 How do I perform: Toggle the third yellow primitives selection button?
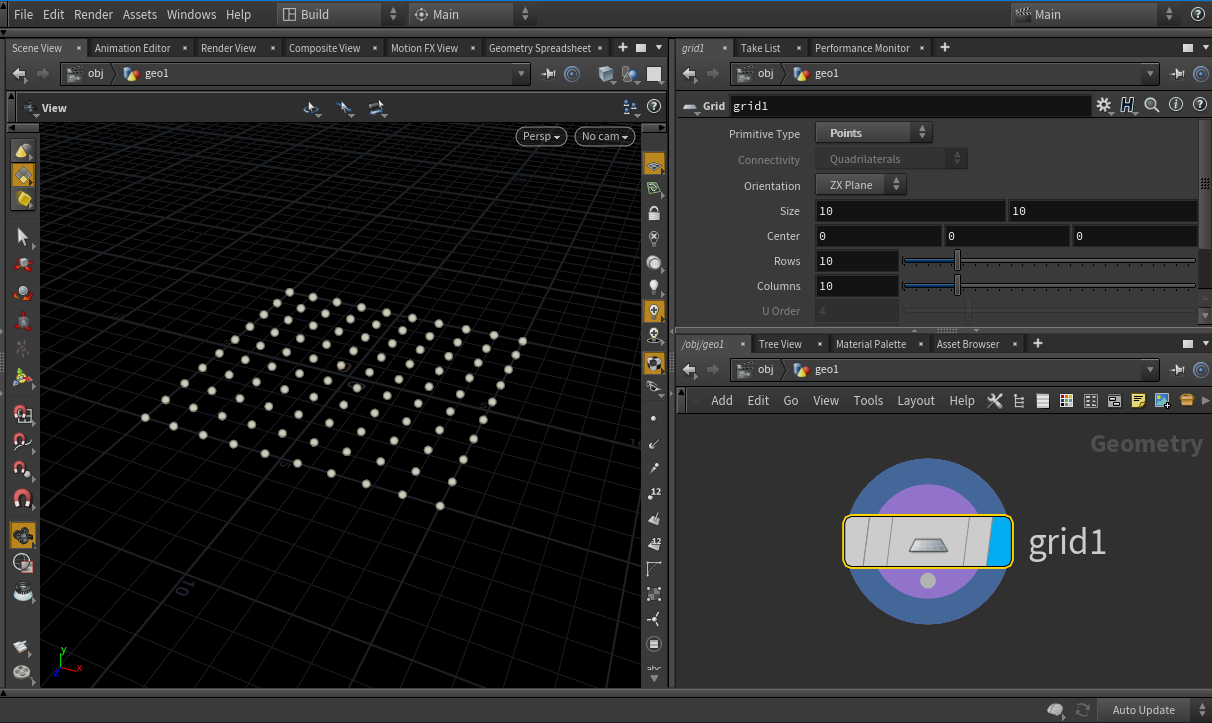tap(22, 199)
